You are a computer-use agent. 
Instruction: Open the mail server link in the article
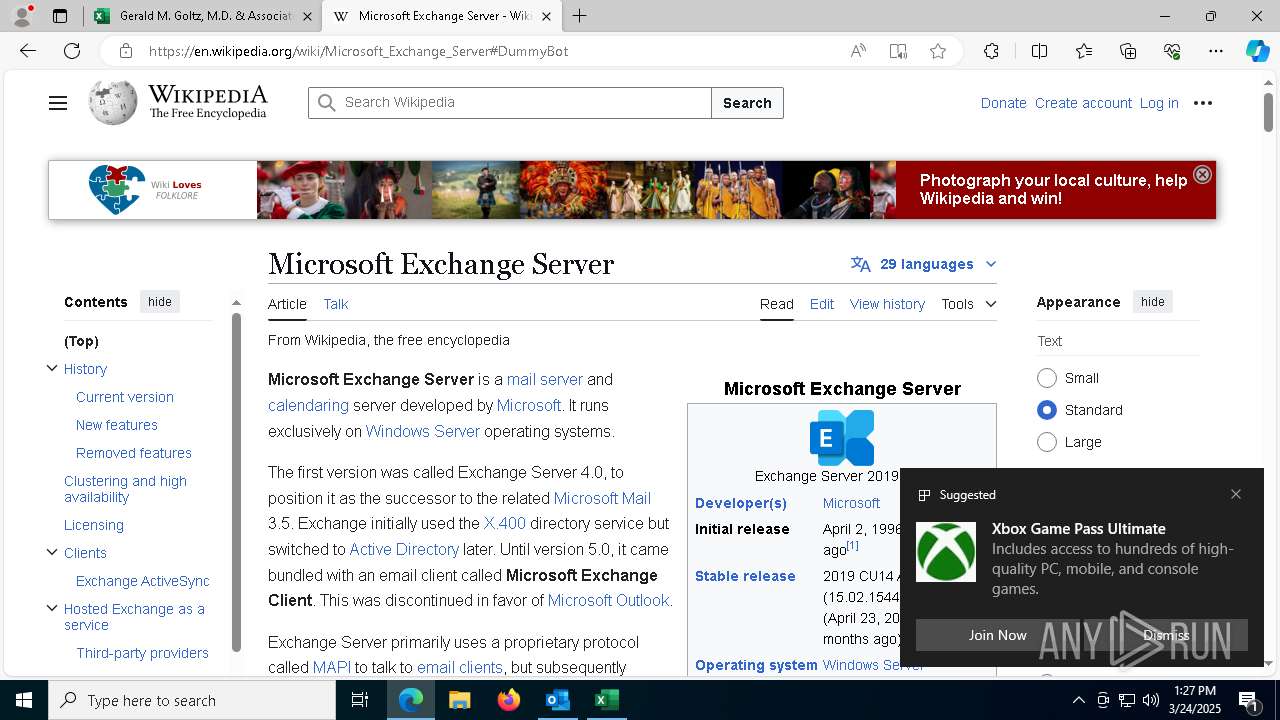[x=545, y=379]
